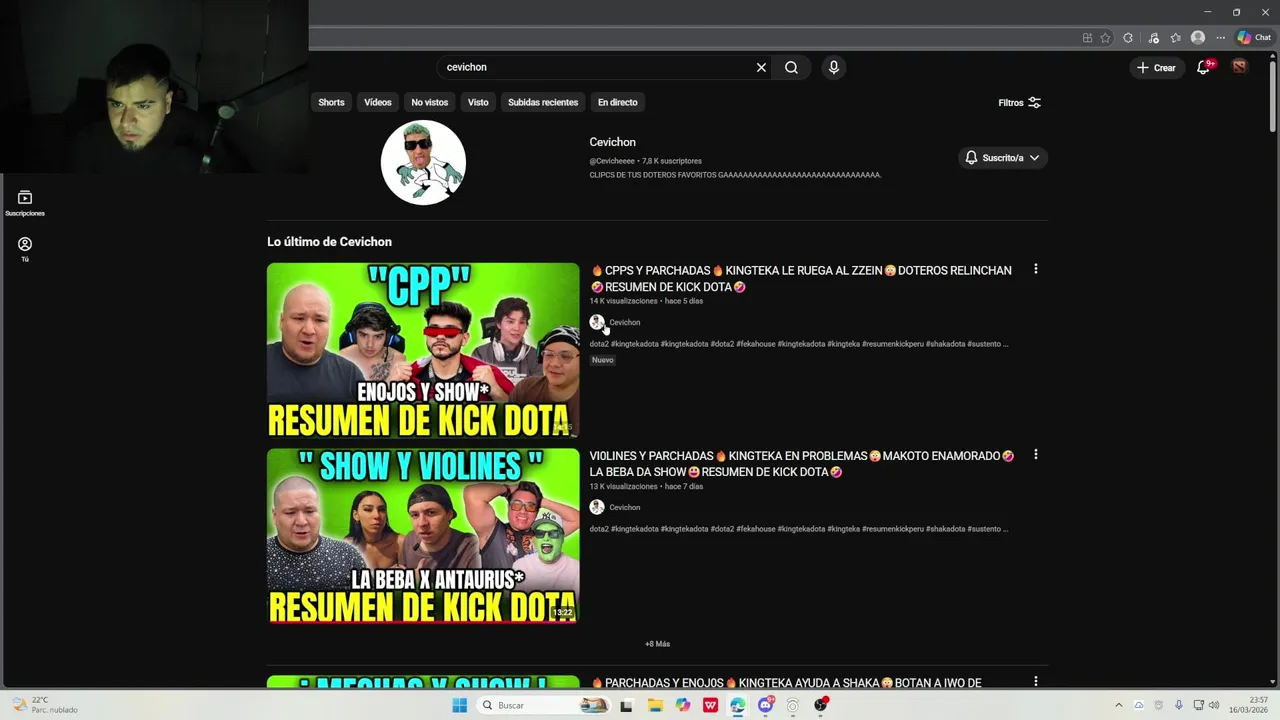The image size is (1280, 720).
Task: Show hidden system tray icons chevron
Action: point(1118,705)
